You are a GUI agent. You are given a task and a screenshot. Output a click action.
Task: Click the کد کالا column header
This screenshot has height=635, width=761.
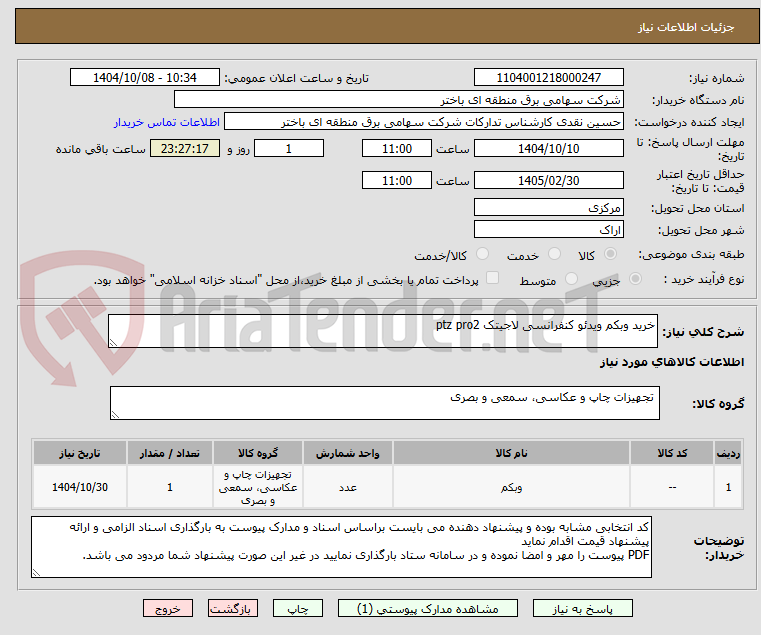pos(672,453)
